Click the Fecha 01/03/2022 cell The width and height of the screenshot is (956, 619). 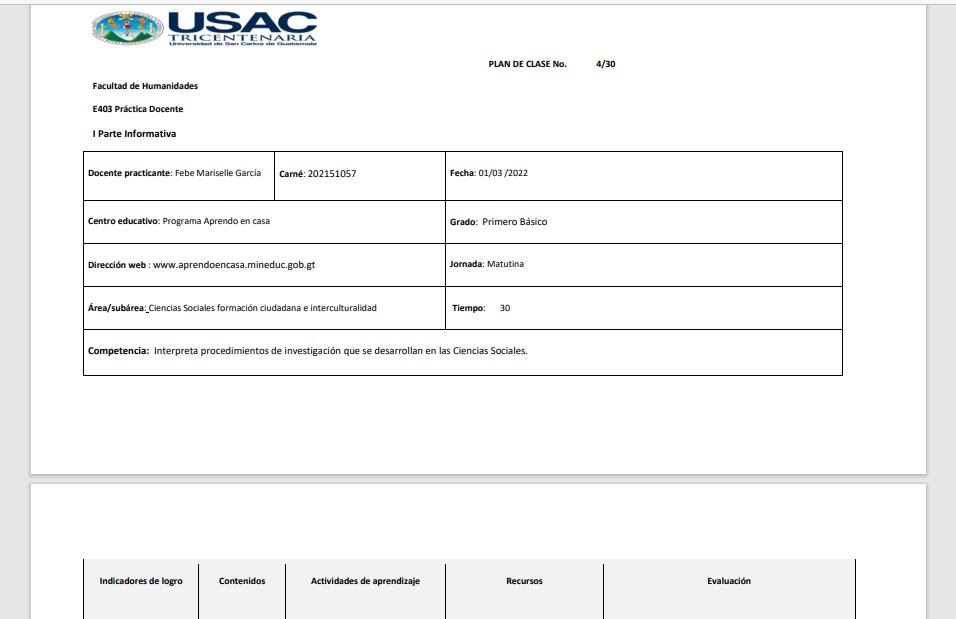[644, 176]
